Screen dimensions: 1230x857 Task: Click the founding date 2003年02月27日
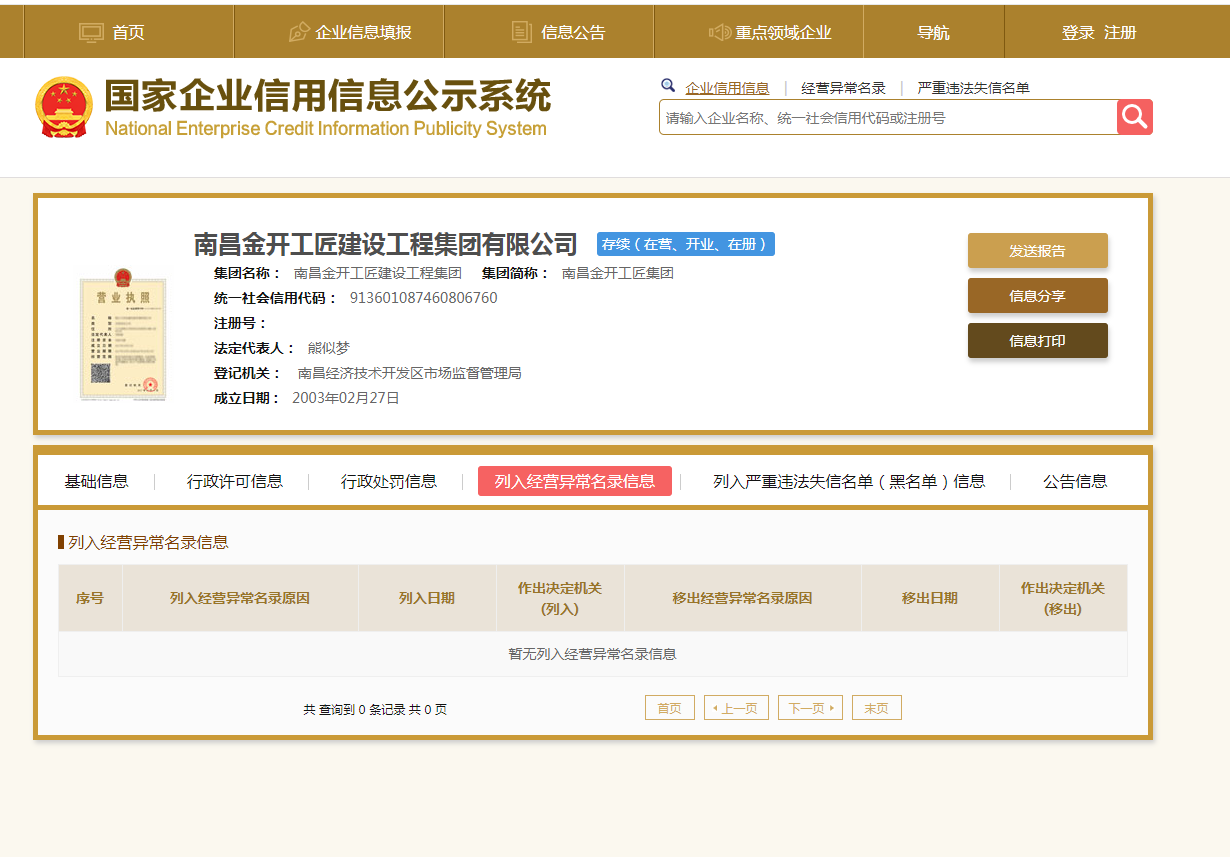click(346, 398)
